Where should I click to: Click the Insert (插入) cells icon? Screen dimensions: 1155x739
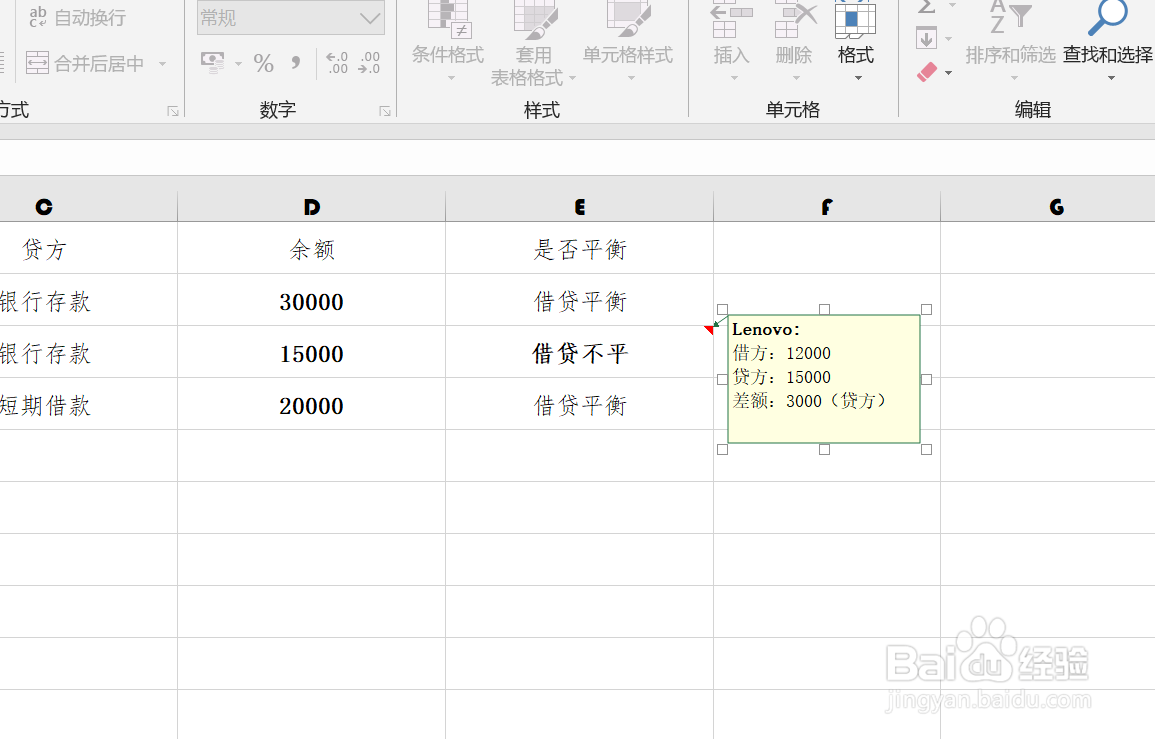tap(731, 20)
